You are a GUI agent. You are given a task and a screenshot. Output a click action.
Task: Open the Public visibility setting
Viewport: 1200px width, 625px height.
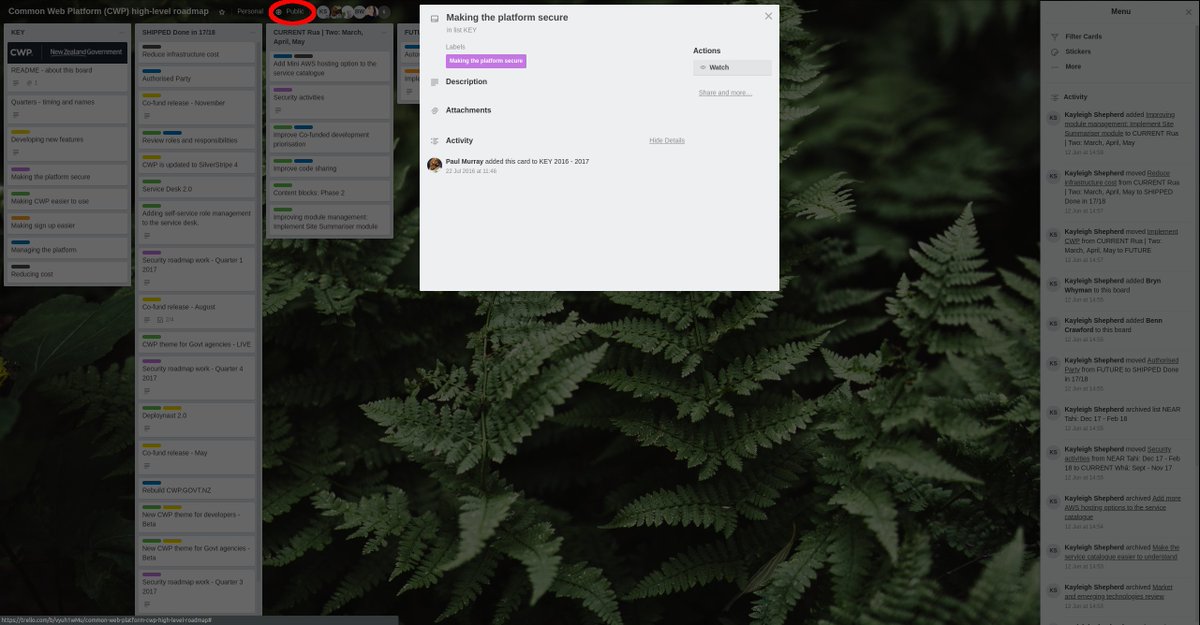pyautogui.click(x=290, y=11)
